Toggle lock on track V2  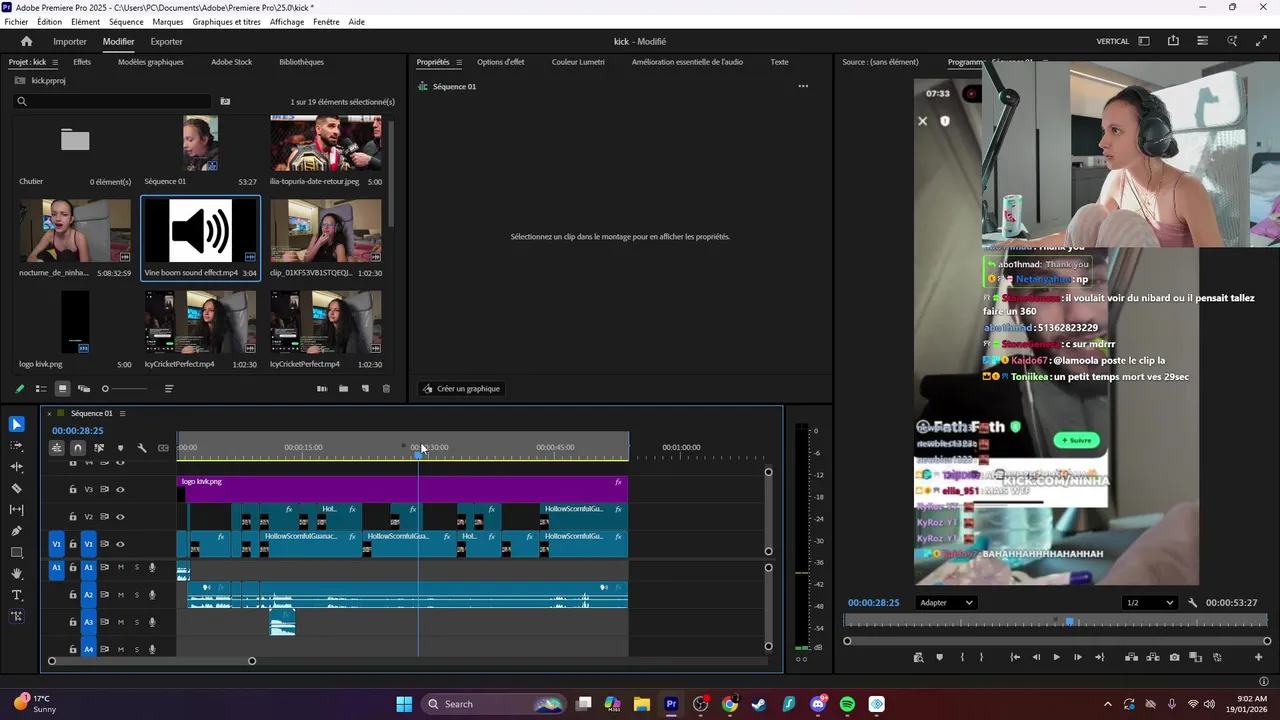point(73,517)
